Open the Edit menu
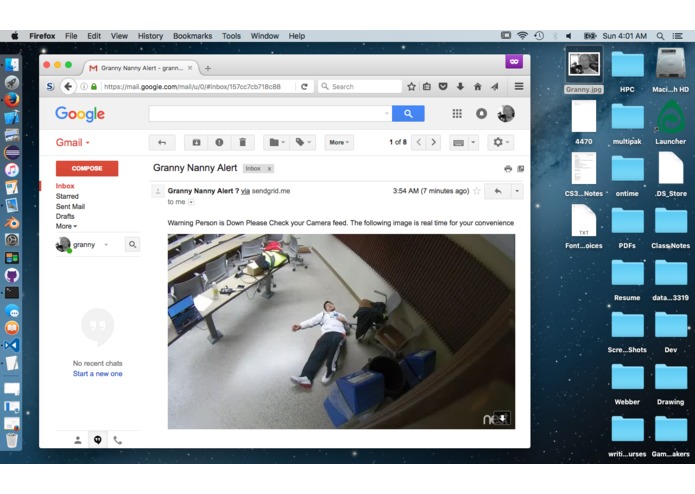Image resolution: width=695 pixels, height=494 pixels. tap(94, 36)
